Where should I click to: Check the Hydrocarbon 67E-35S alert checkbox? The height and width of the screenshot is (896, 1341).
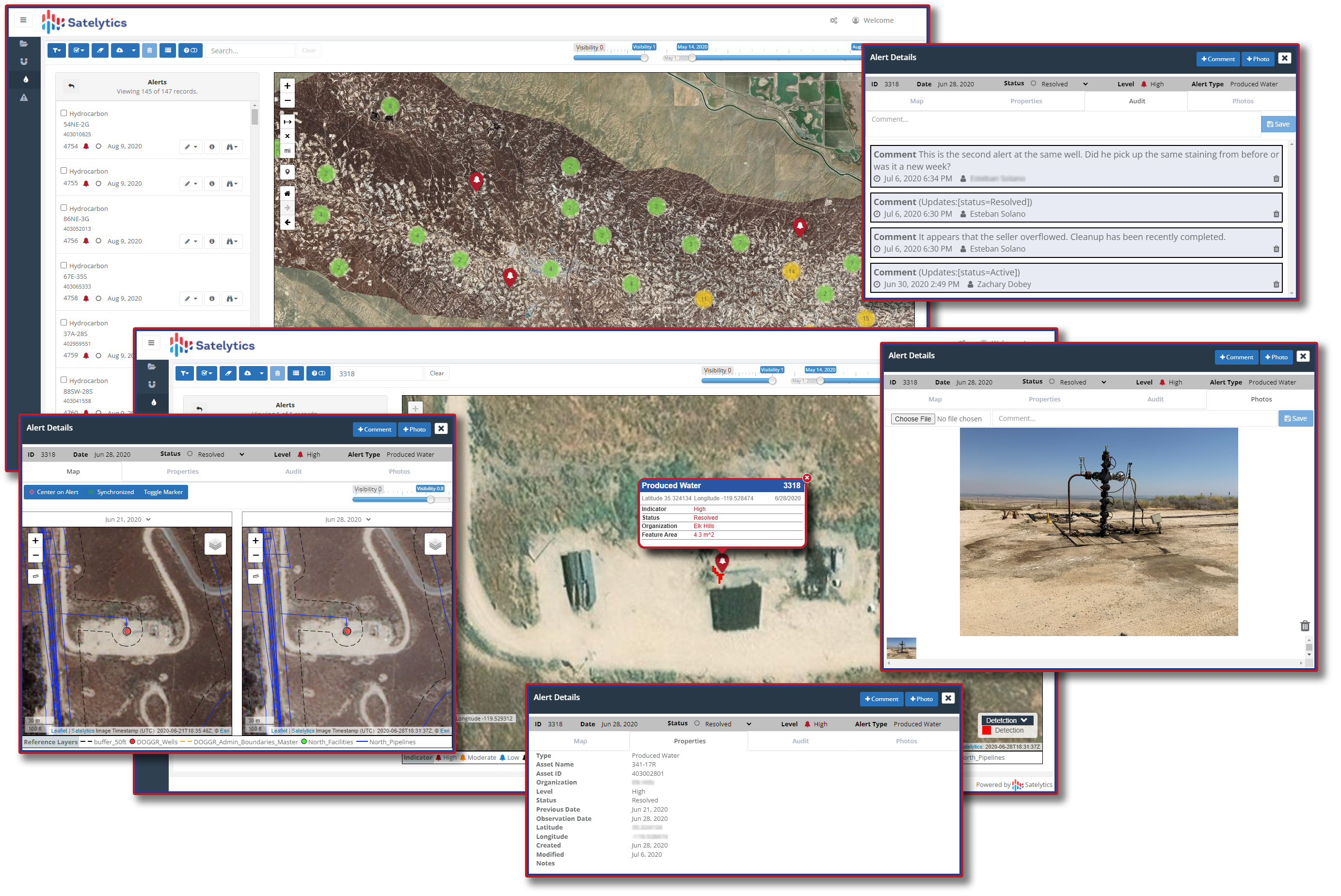pyautogui.click(x=64, y=265)
